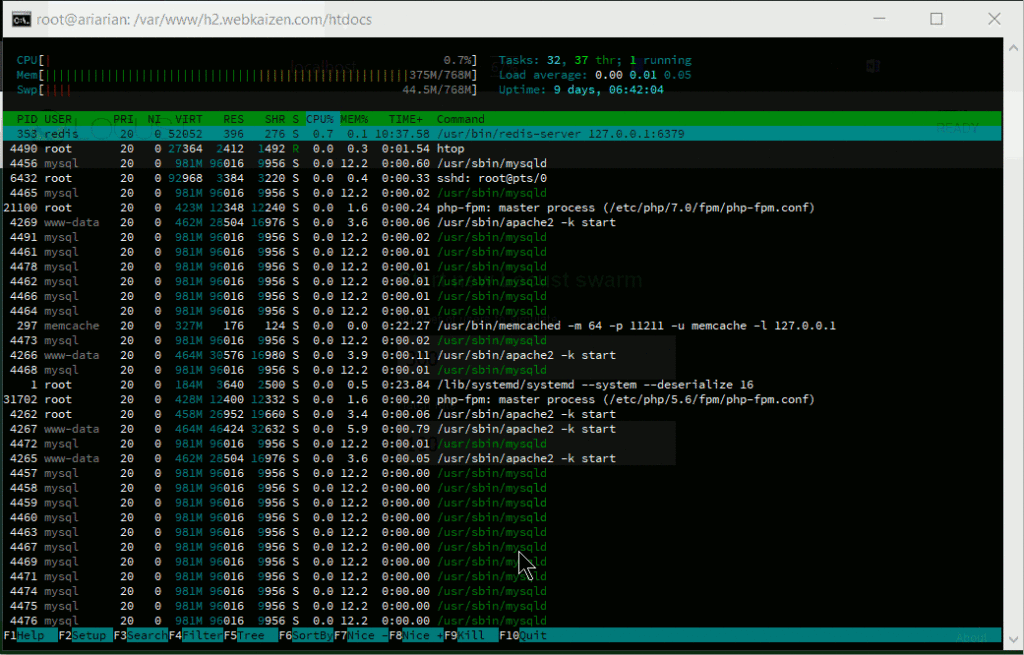Click the PRI column header
Screen dimensions: 1024x655
point(123,119)
